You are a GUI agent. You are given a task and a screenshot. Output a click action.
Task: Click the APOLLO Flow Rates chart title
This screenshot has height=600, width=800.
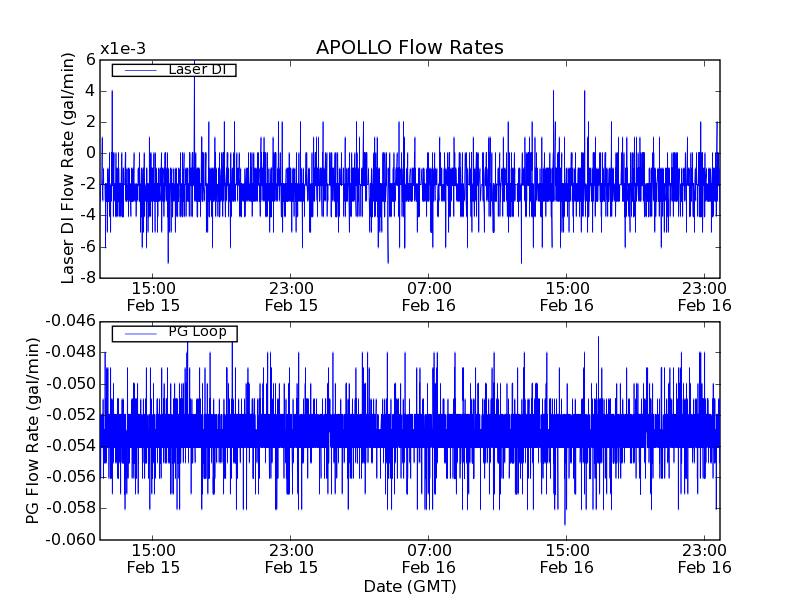tap(409, 48)
